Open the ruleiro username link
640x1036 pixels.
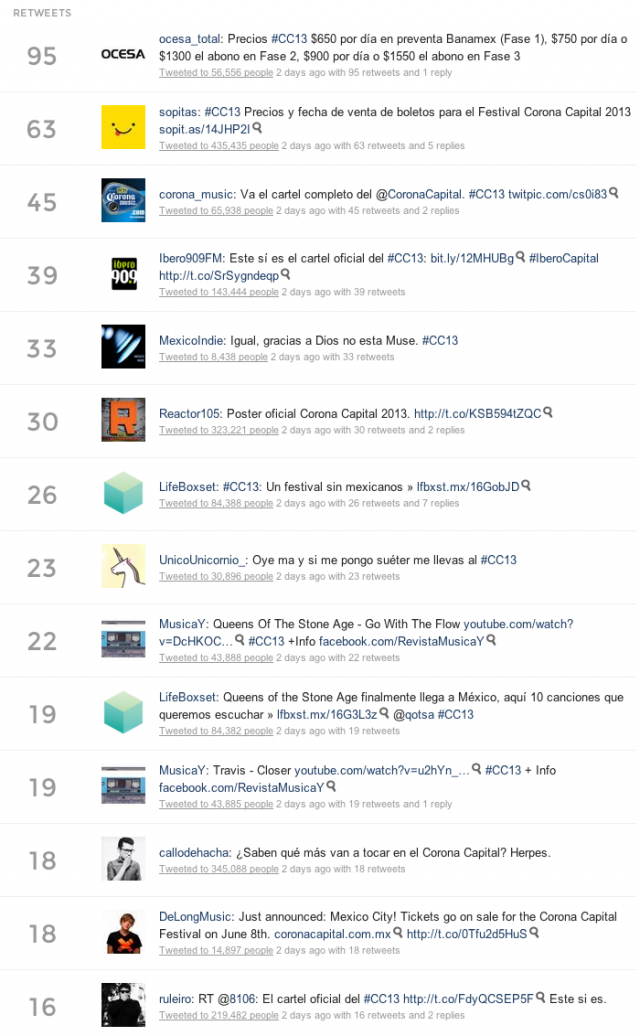[x=174, y=999]
